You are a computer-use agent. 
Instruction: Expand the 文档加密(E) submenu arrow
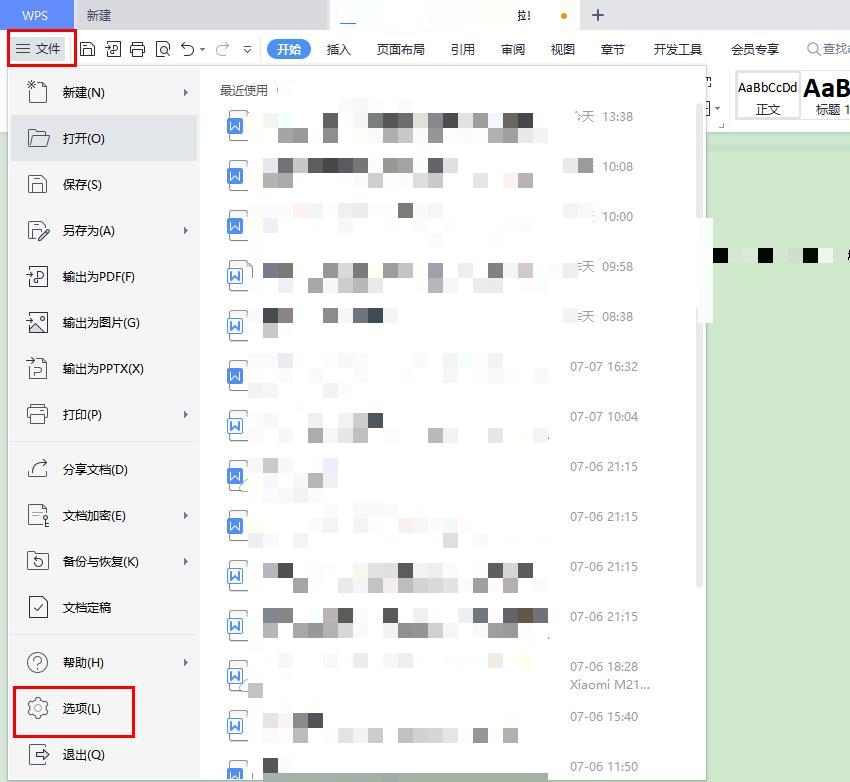(x=186, y=515)
